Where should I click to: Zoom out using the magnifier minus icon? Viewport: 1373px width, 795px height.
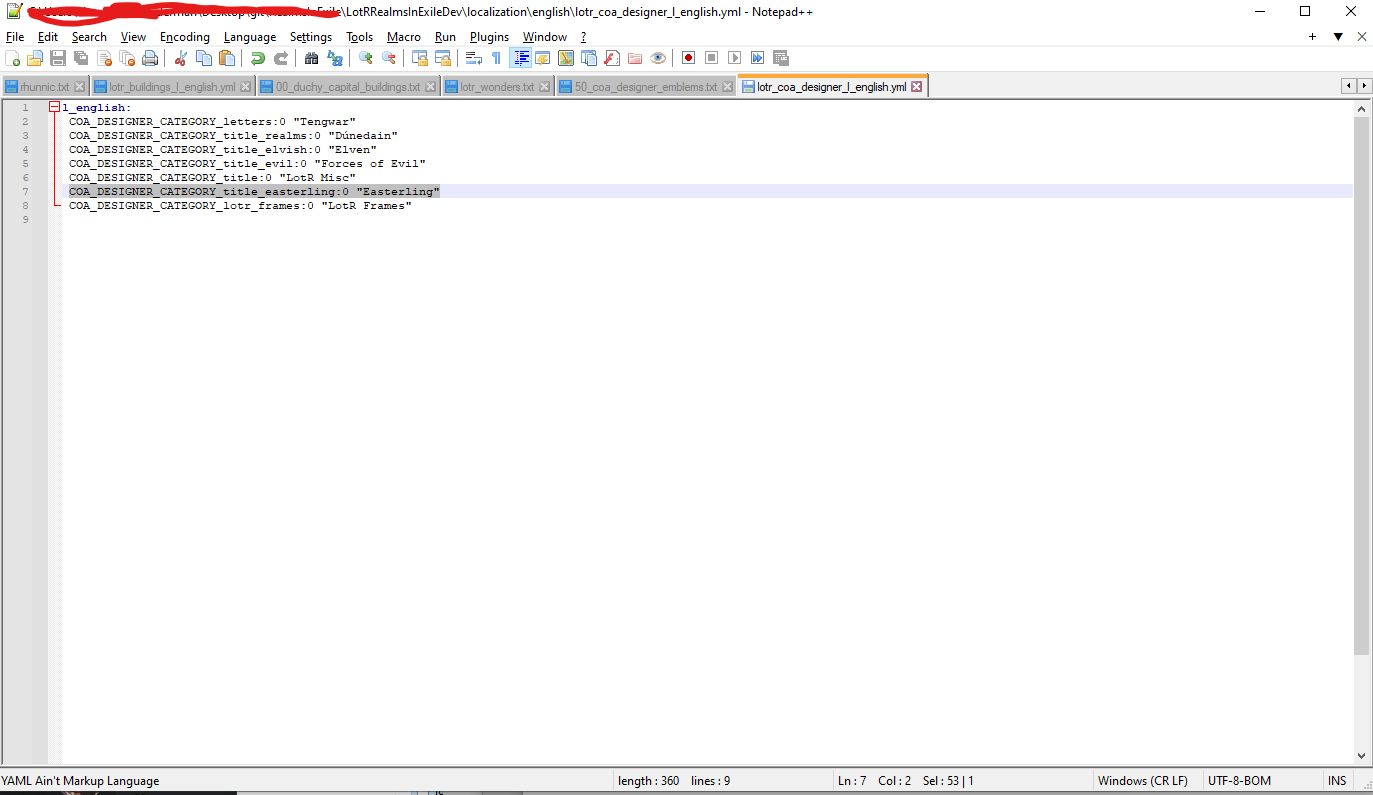[x=388, y=58]
